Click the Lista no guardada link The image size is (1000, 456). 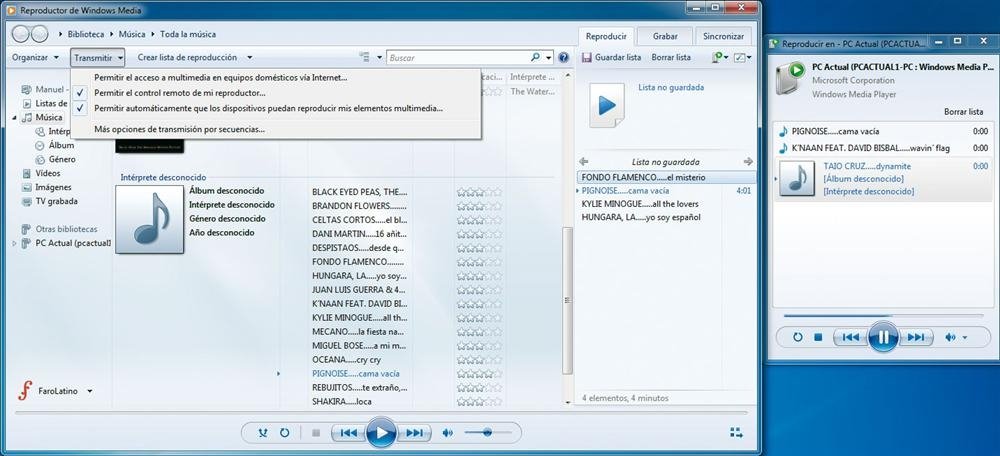click(671, 87)
